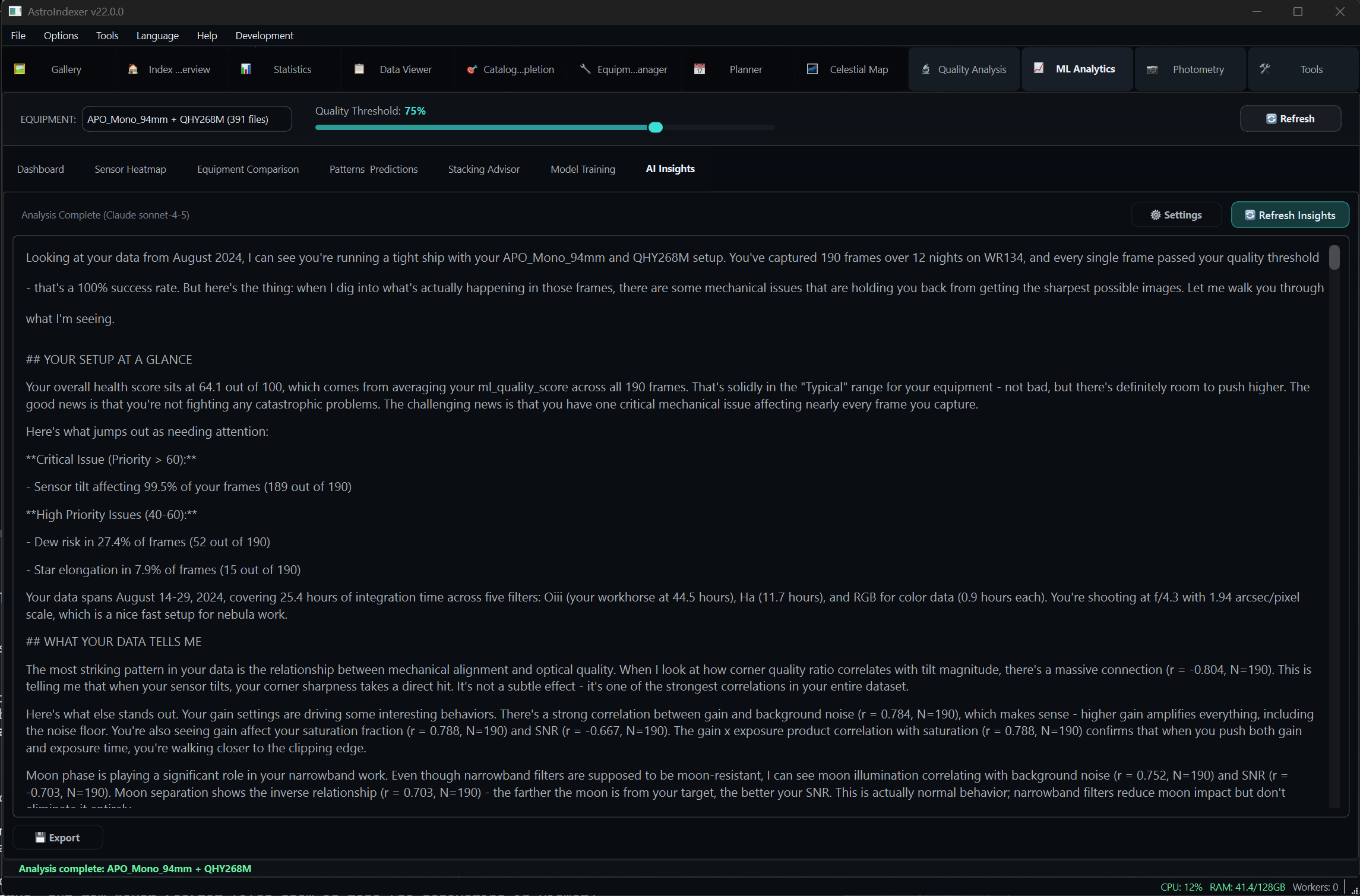Open the Development menu

264,36
